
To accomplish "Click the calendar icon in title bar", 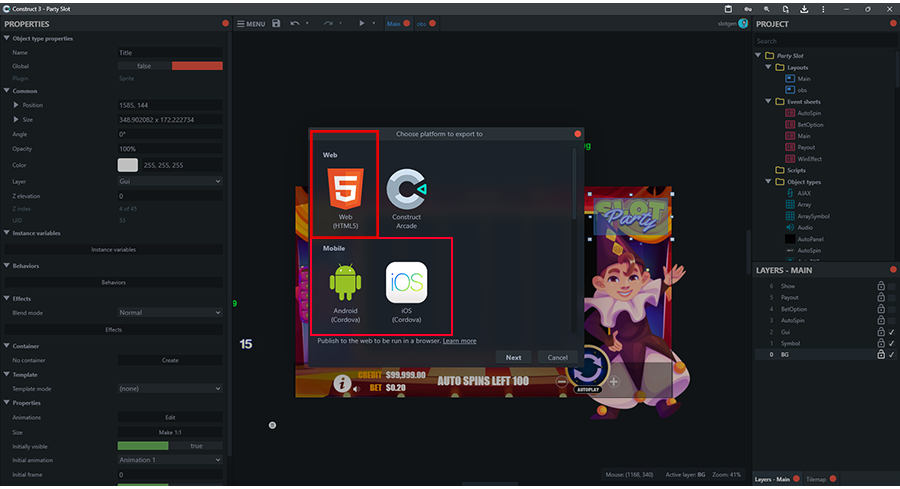I will pyautogui.click(x=728, y=9).
